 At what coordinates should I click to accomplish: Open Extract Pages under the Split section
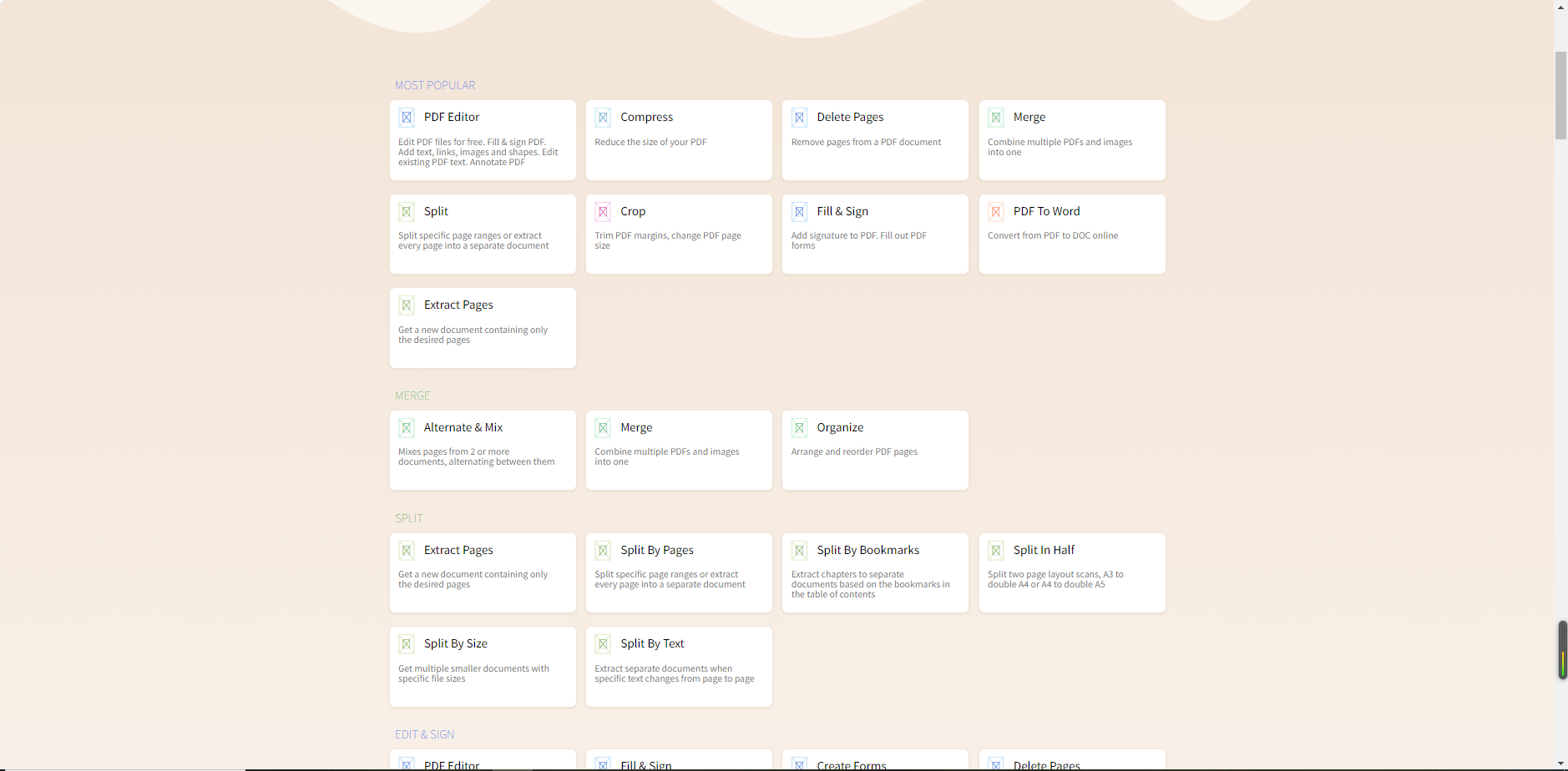point(482,572)
